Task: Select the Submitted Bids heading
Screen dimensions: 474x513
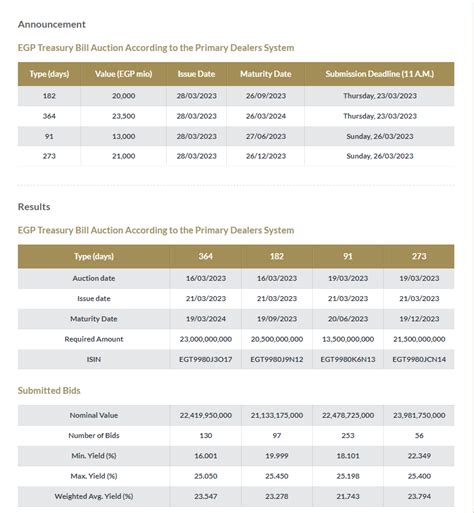Action: pos(49,390)
